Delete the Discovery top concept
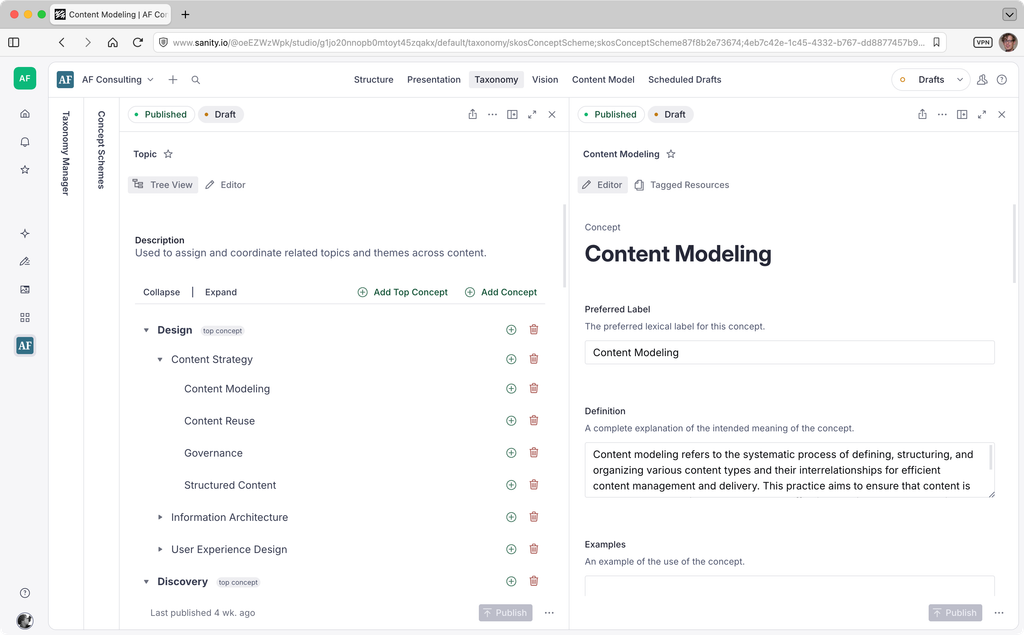Screen dimensions: 1024x635 click(534, 581)
